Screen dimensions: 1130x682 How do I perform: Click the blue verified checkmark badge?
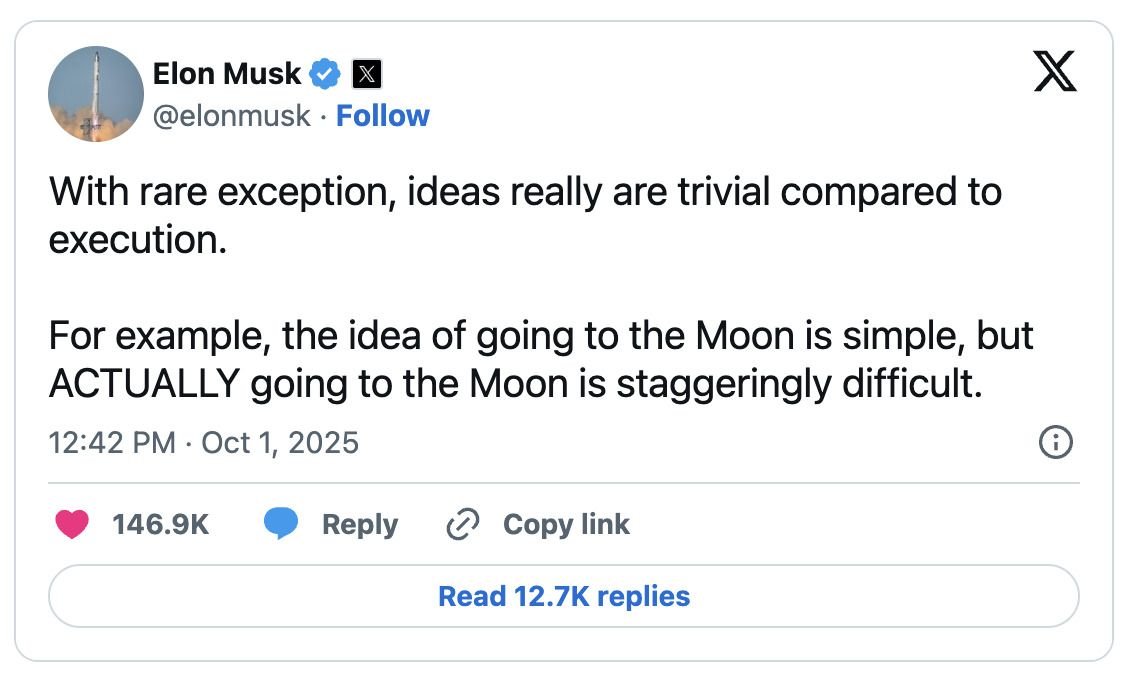click(326, 74)
